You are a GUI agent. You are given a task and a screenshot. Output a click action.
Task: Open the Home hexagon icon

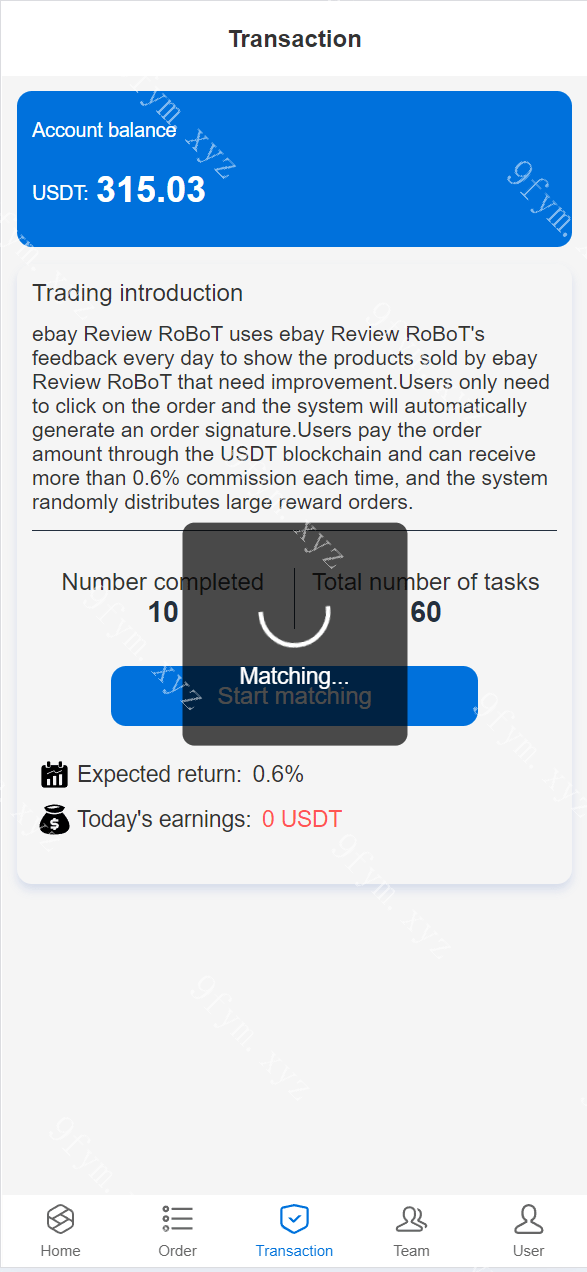click(x=60, y=1219)
